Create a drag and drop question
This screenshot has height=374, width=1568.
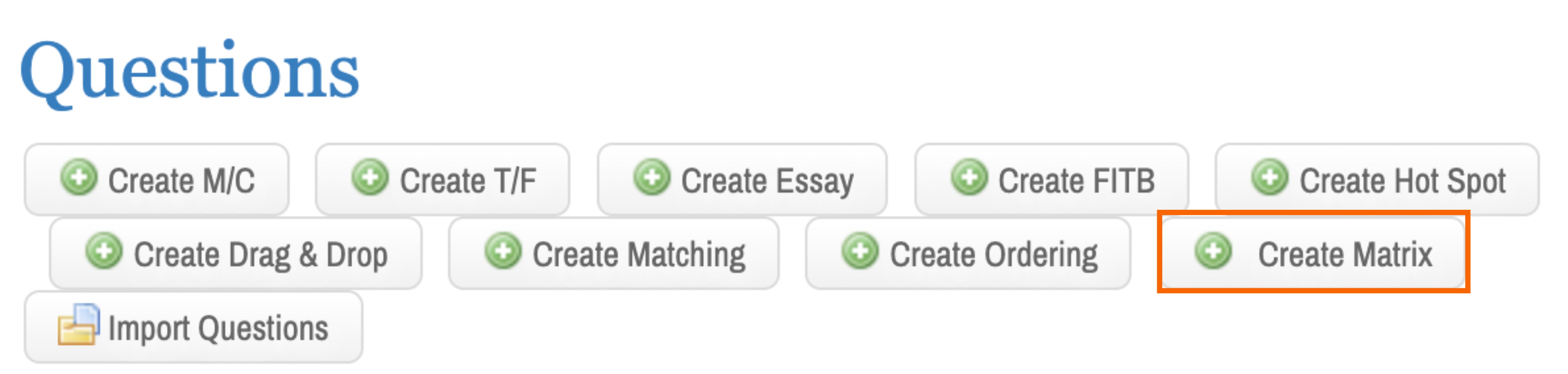tap(235, 252)
